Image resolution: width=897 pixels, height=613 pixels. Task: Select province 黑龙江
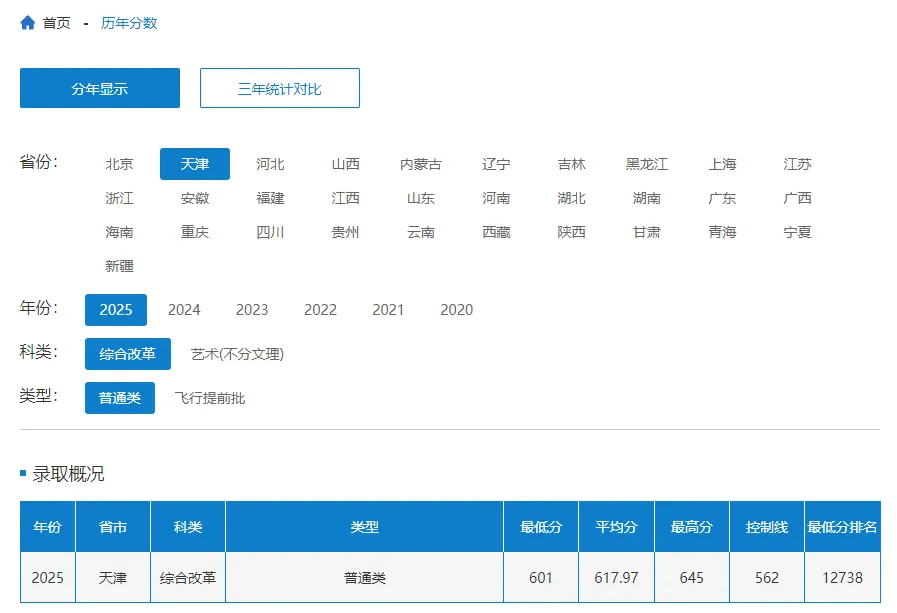pyautogui.click(x=646, y=164)
